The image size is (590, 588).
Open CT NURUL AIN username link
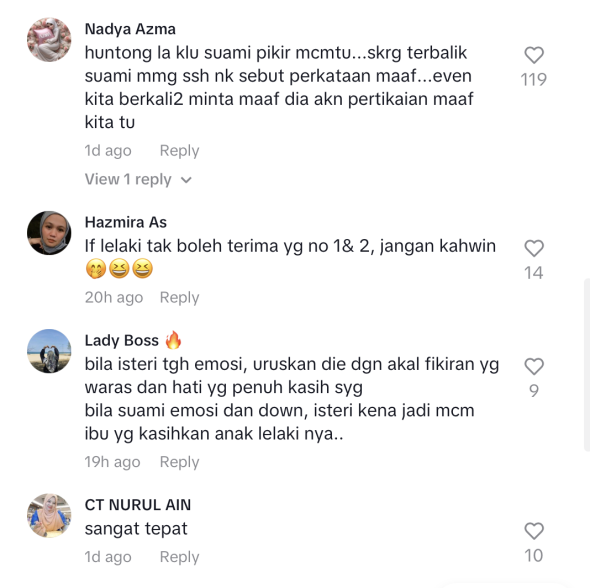click(x=138, y=505)
